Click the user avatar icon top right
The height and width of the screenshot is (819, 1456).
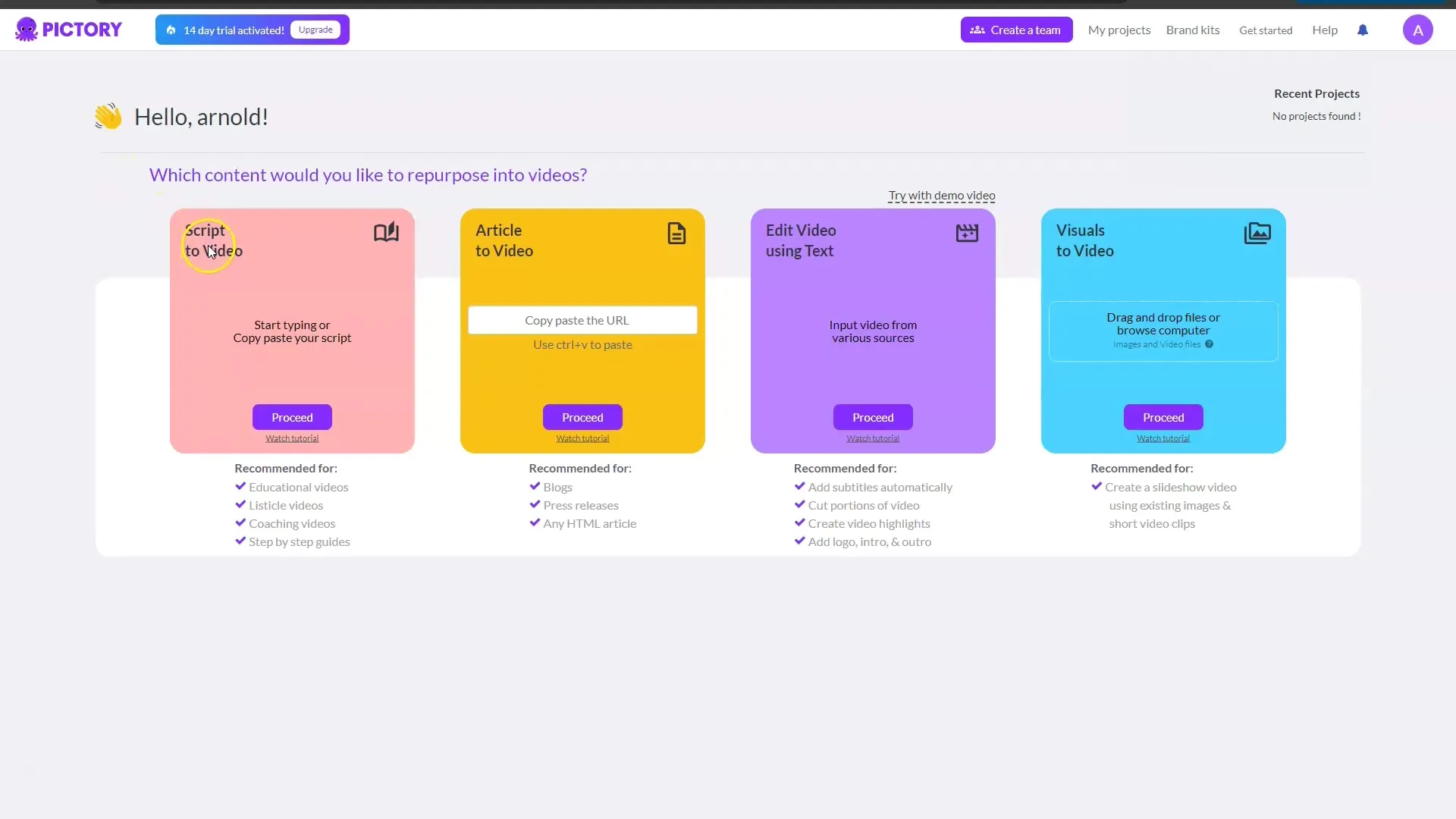1418,30
